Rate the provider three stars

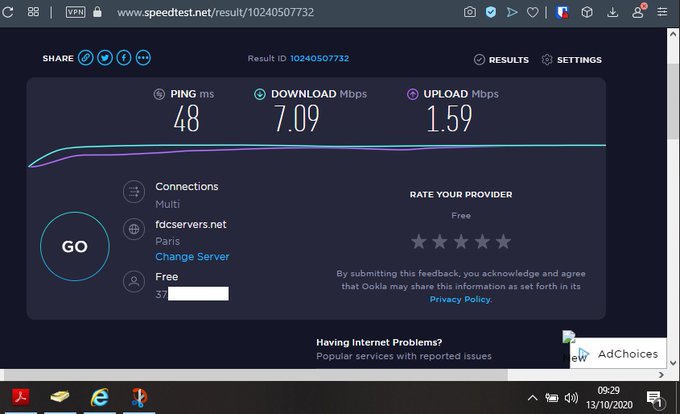coord(461,241)
